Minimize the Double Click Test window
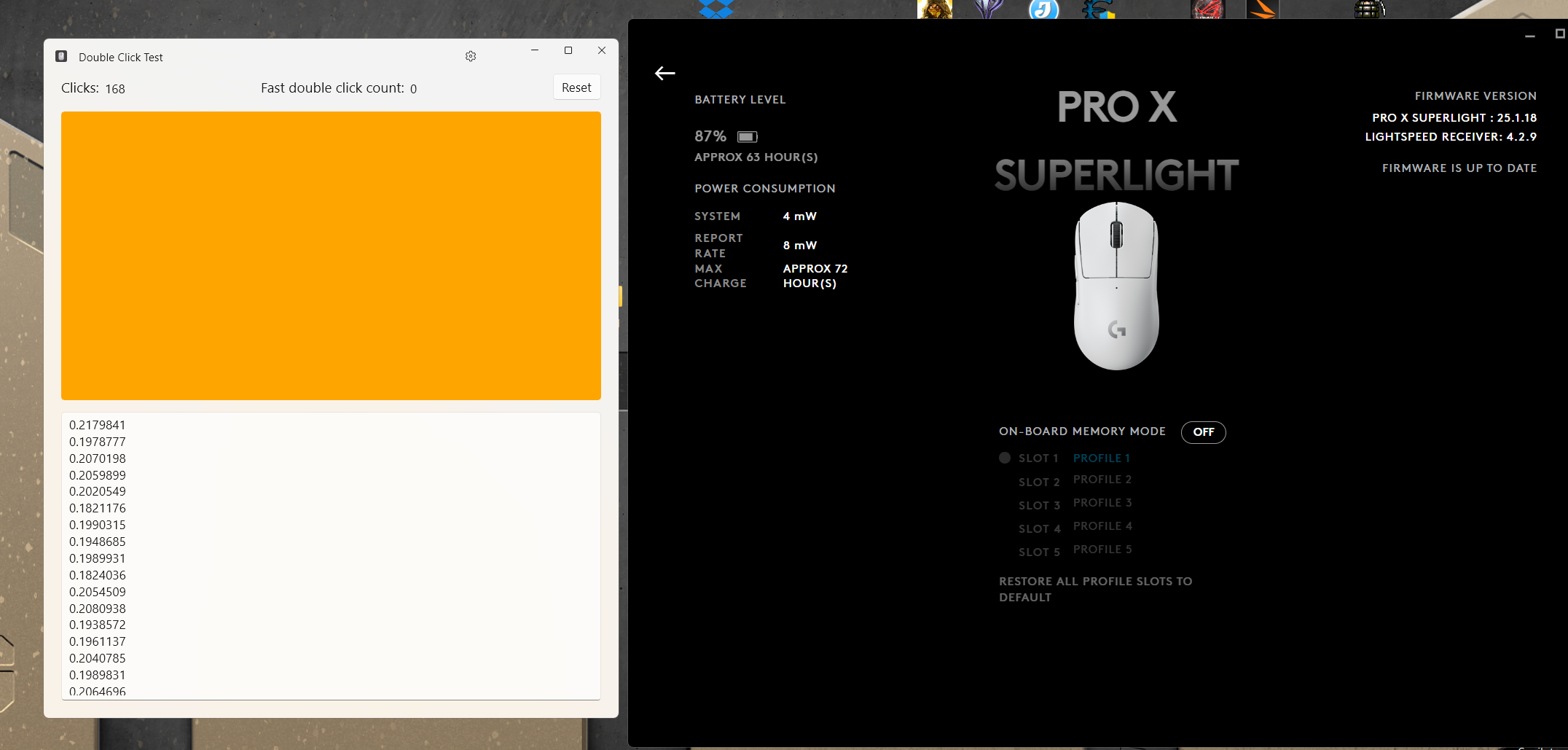The height and width of the screenshot is (750, 1568). (535, 50)
